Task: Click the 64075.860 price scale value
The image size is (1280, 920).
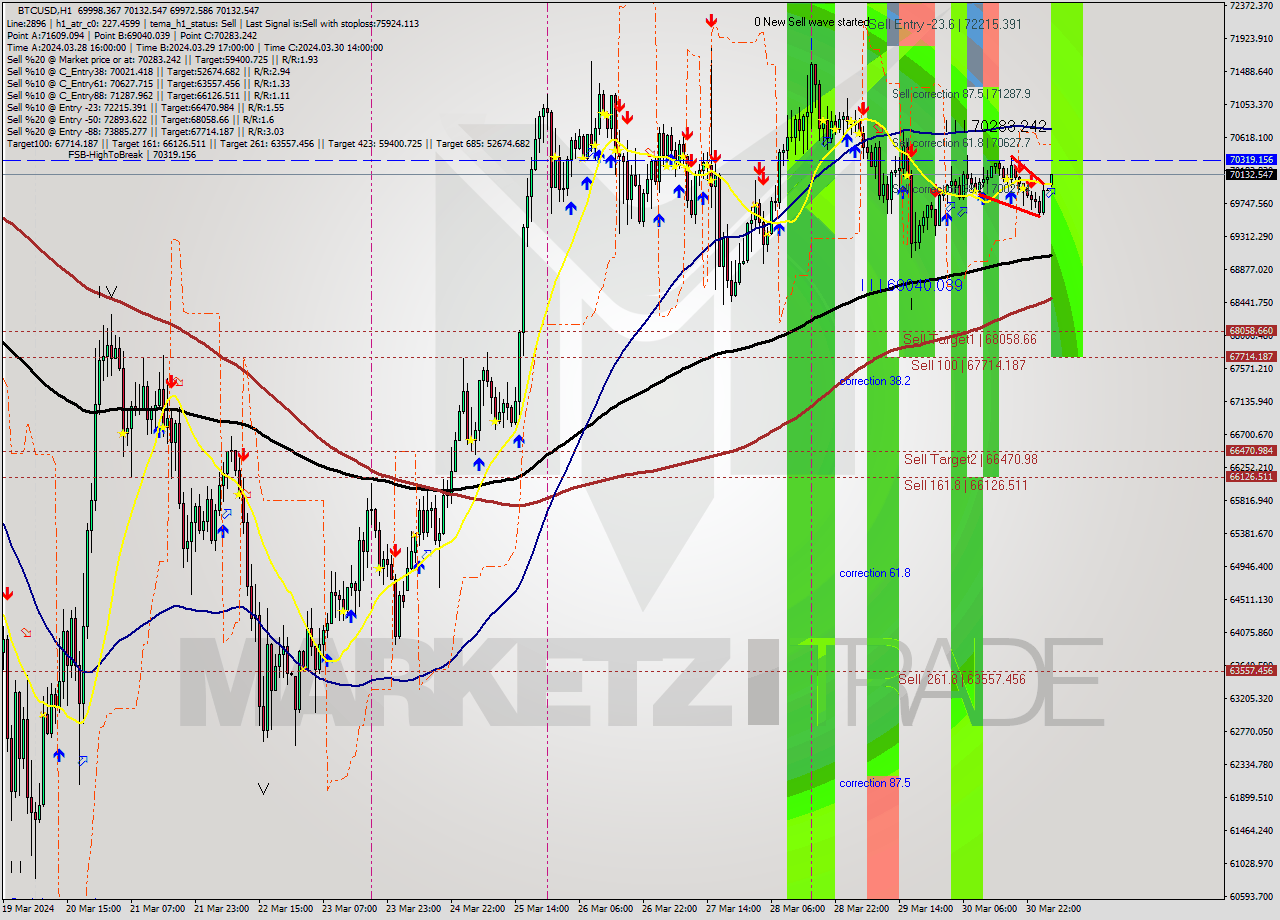Action: [x=1251, y=633]
